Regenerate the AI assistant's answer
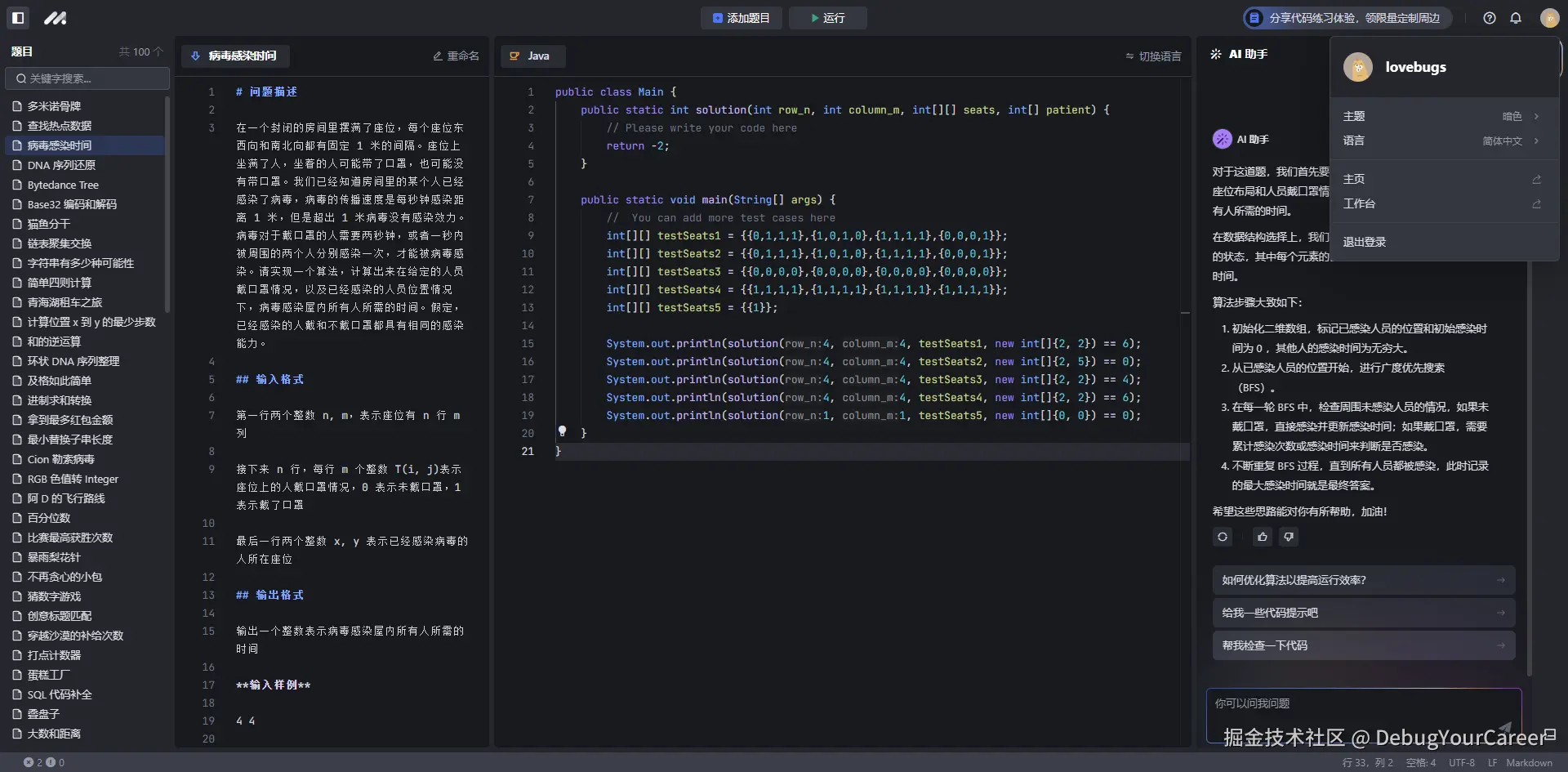The width and height of the screenshot is (1568, 772). click(x=1221, y=537)
